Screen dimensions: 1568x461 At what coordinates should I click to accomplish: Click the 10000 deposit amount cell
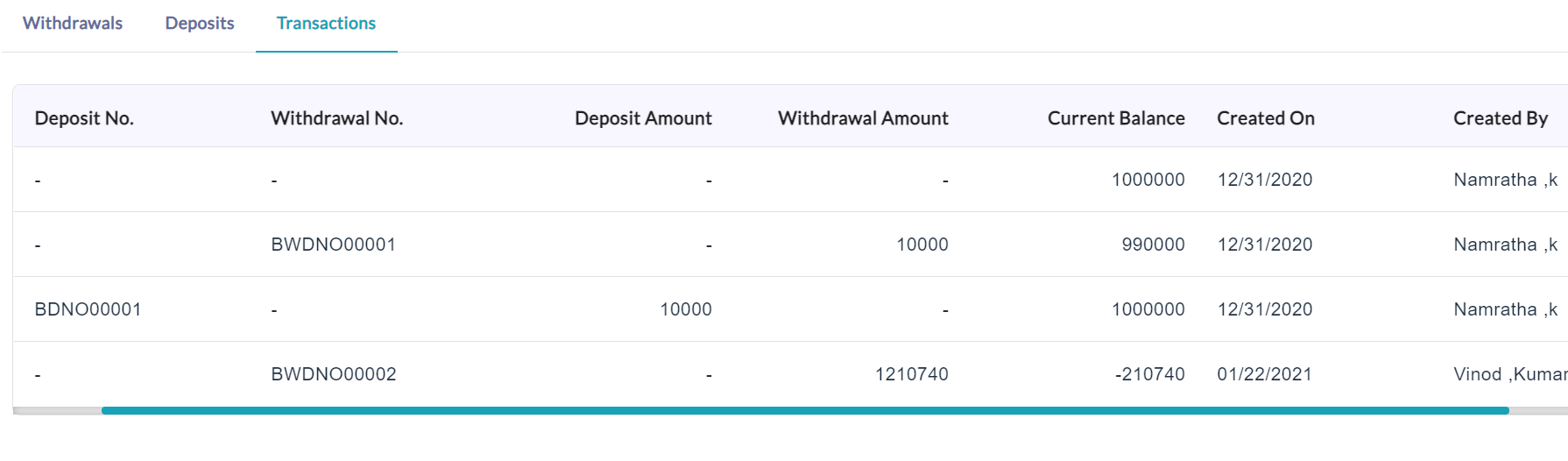pyautogui.click(x=686, y=309)
